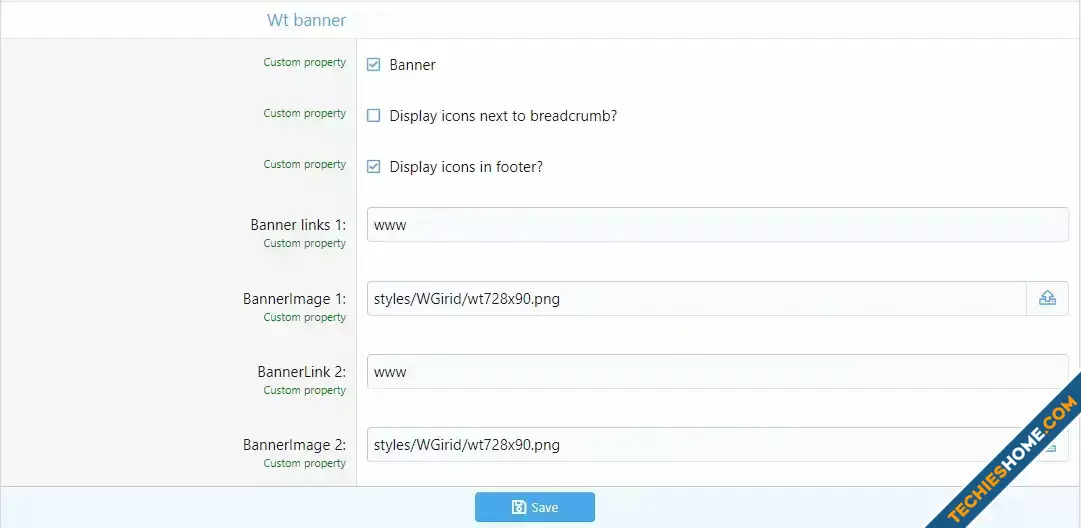Click the BannerImage 2 label
Viewport: 1081px width, 528px height.
[294, 445]
